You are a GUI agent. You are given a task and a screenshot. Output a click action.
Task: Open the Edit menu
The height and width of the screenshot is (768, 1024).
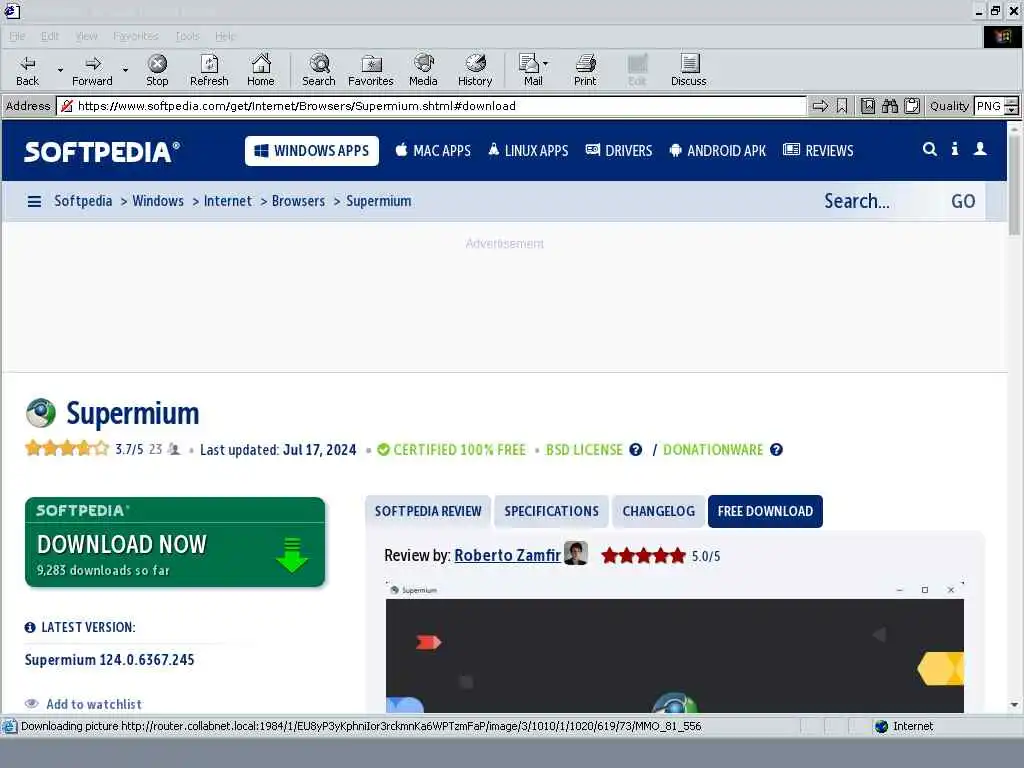pyautogui.click(x=50, y=36)
